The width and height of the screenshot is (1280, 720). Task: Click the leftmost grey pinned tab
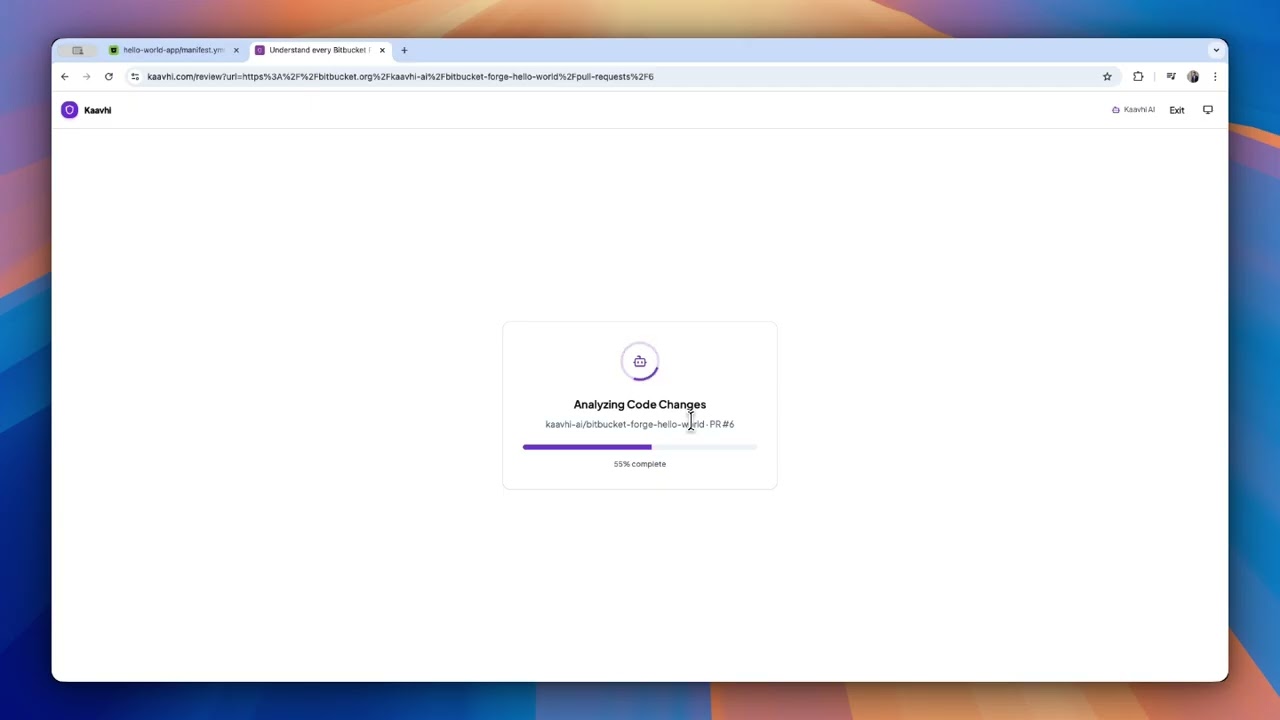point(77,50)
